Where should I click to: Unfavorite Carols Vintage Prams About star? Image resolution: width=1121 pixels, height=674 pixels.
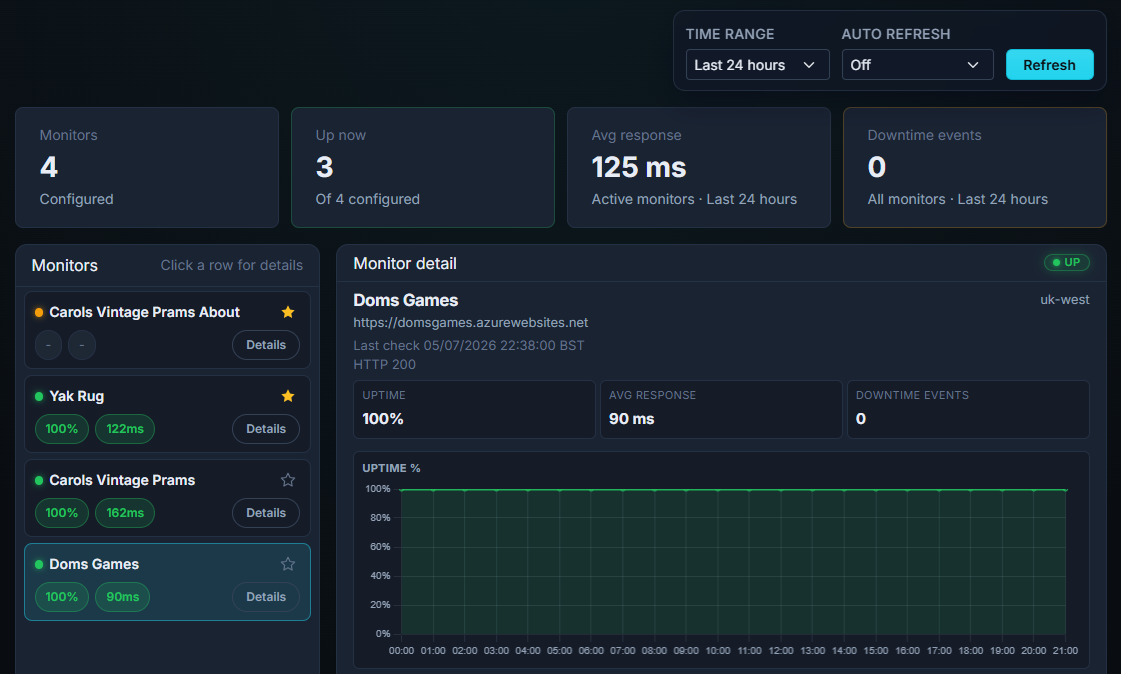[x=288, y=312]
